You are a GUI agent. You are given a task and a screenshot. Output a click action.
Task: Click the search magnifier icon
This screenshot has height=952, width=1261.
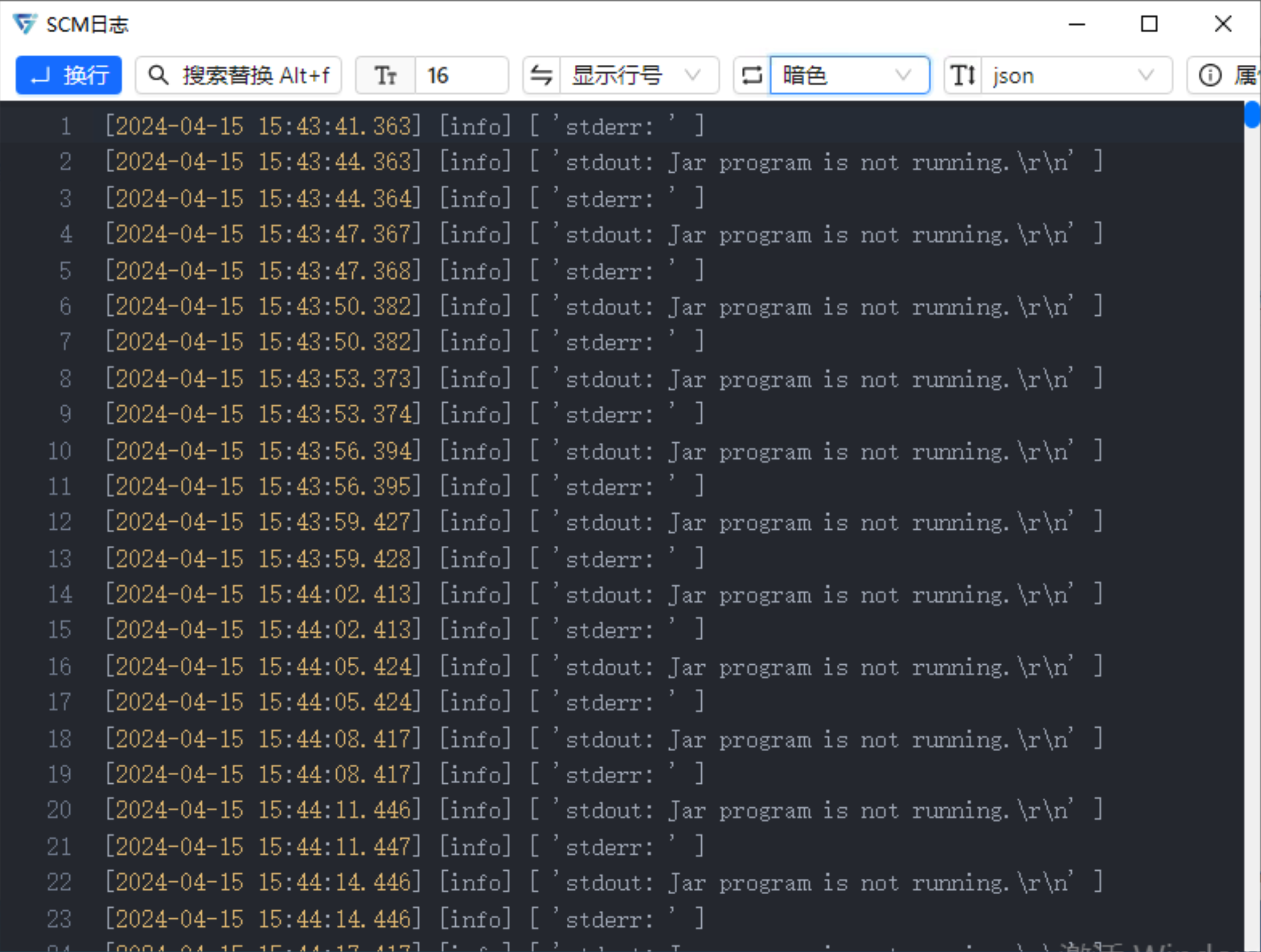[x=158, y=75]
